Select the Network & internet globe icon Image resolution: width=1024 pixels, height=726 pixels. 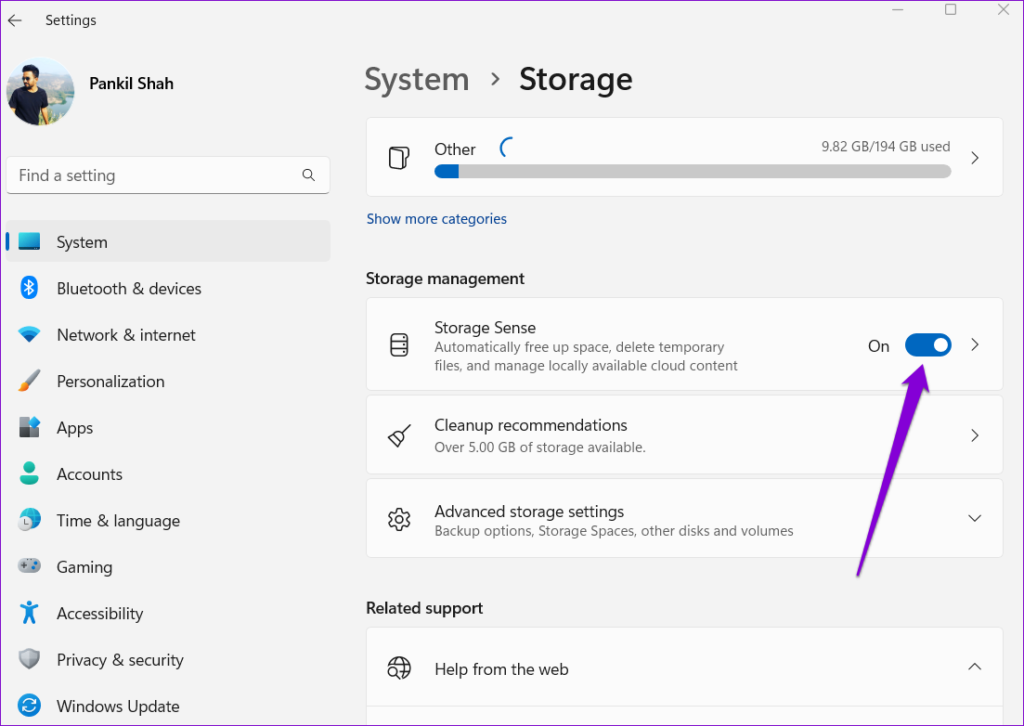(x=29, y=334)
